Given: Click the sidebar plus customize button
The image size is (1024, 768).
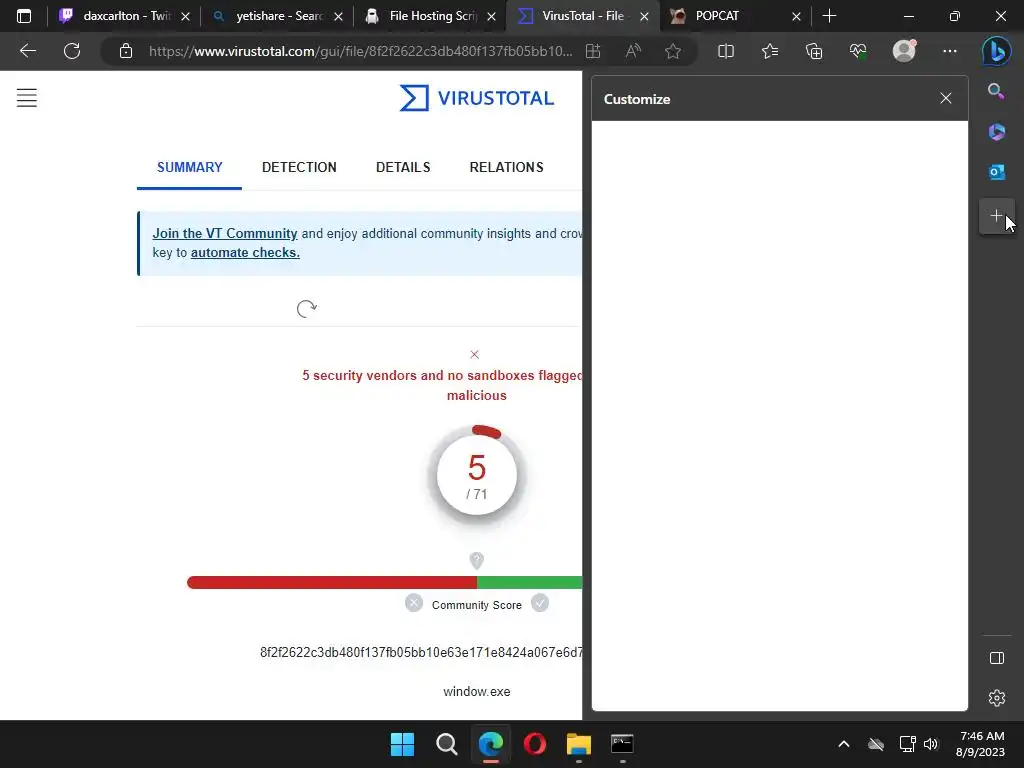Looking at the screenshot, I should click(x=997, y=216).
